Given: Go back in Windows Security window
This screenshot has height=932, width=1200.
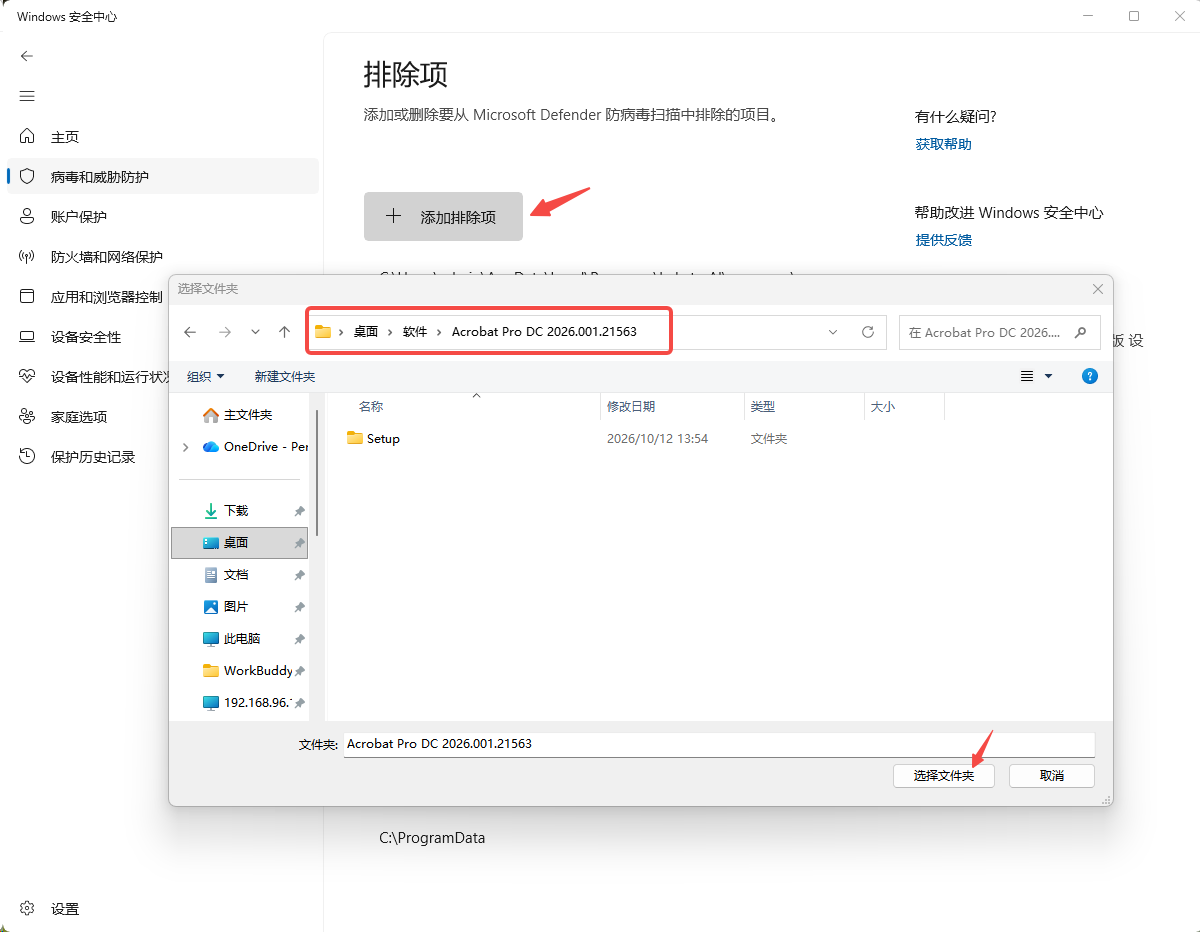Looking at the screenshot, I should 27,56.
